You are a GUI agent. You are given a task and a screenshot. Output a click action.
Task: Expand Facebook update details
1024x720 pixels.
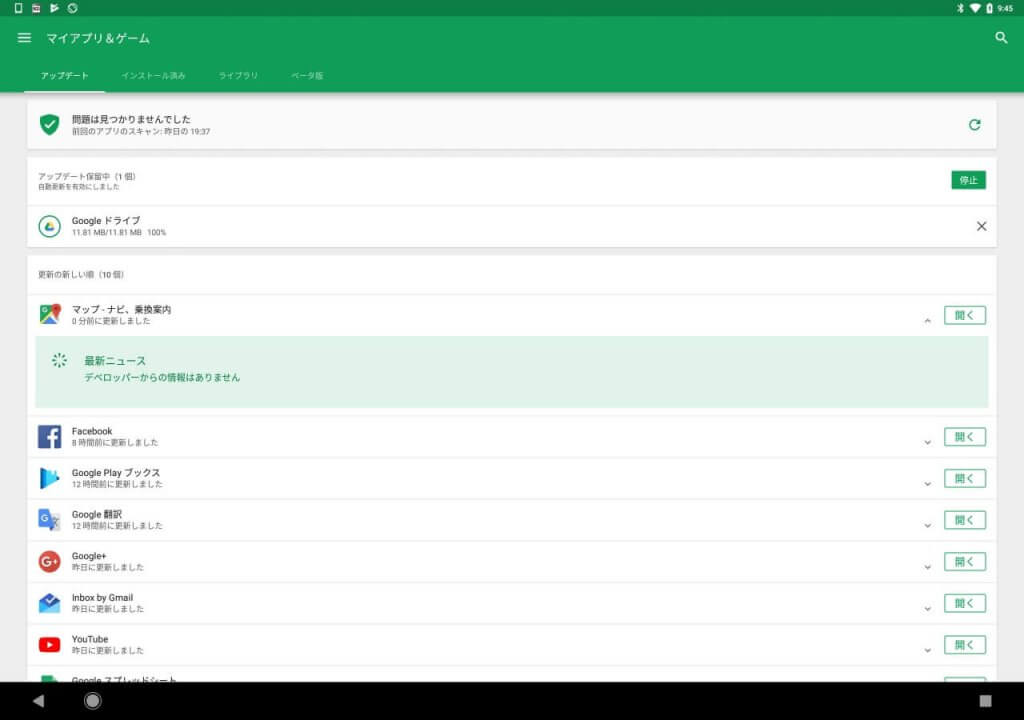(927, 442)
